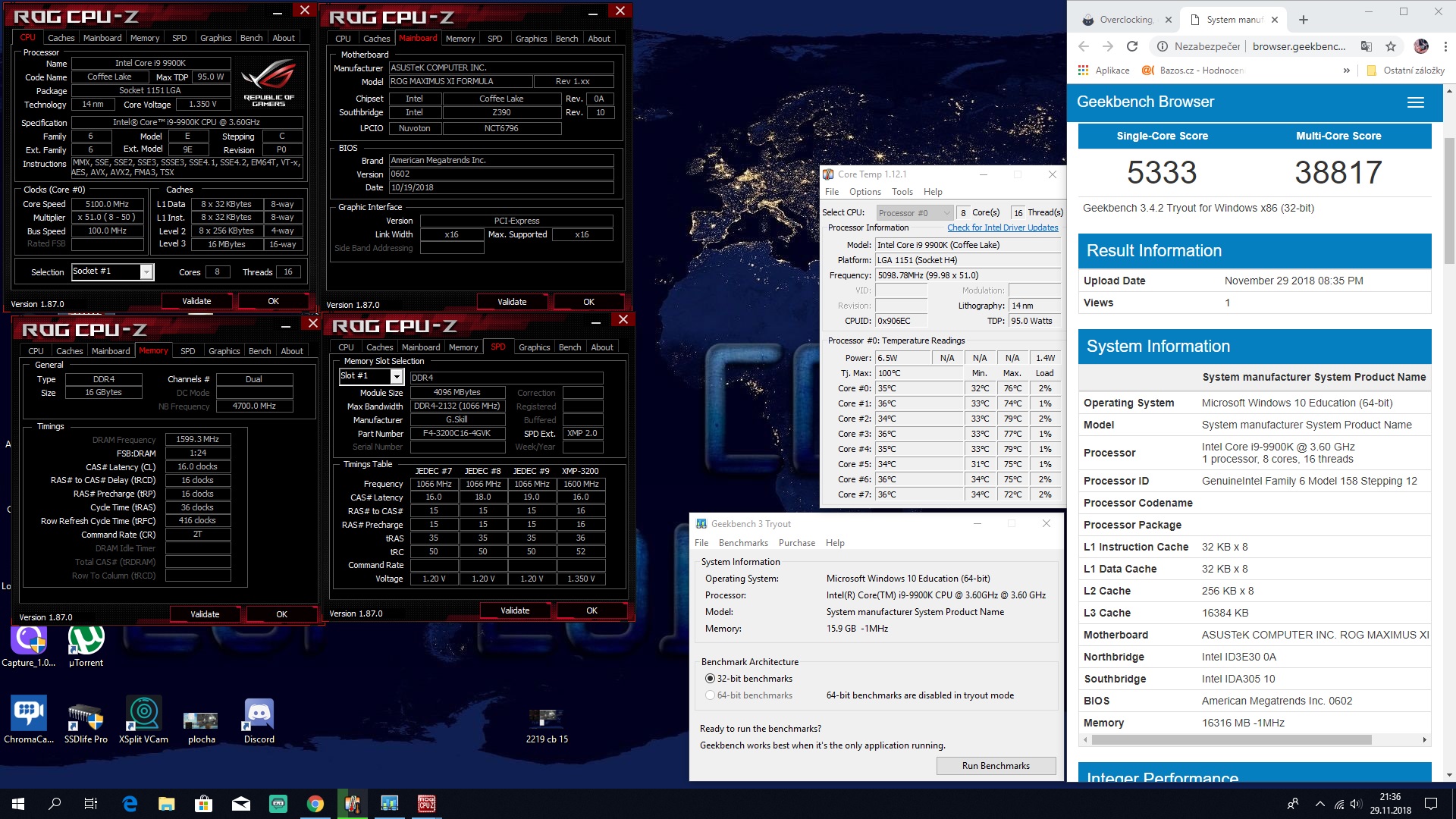Show hidden system tray icons

click(x=1319, y=804)
